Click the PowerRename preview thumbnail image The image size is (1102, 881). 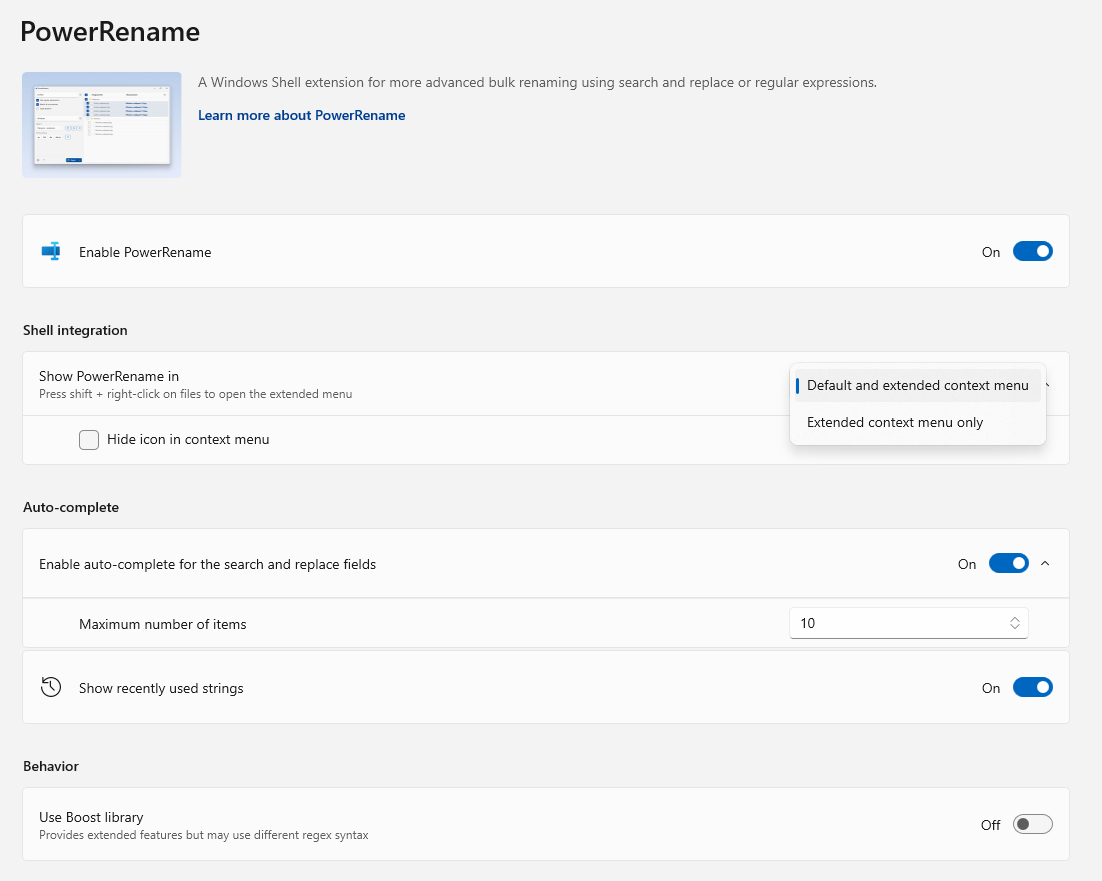coord(101,124)
